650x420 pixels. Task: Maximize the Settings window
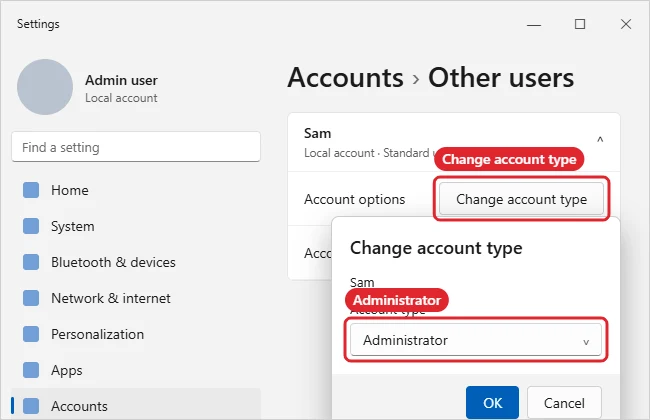click(x=580, y=24)
